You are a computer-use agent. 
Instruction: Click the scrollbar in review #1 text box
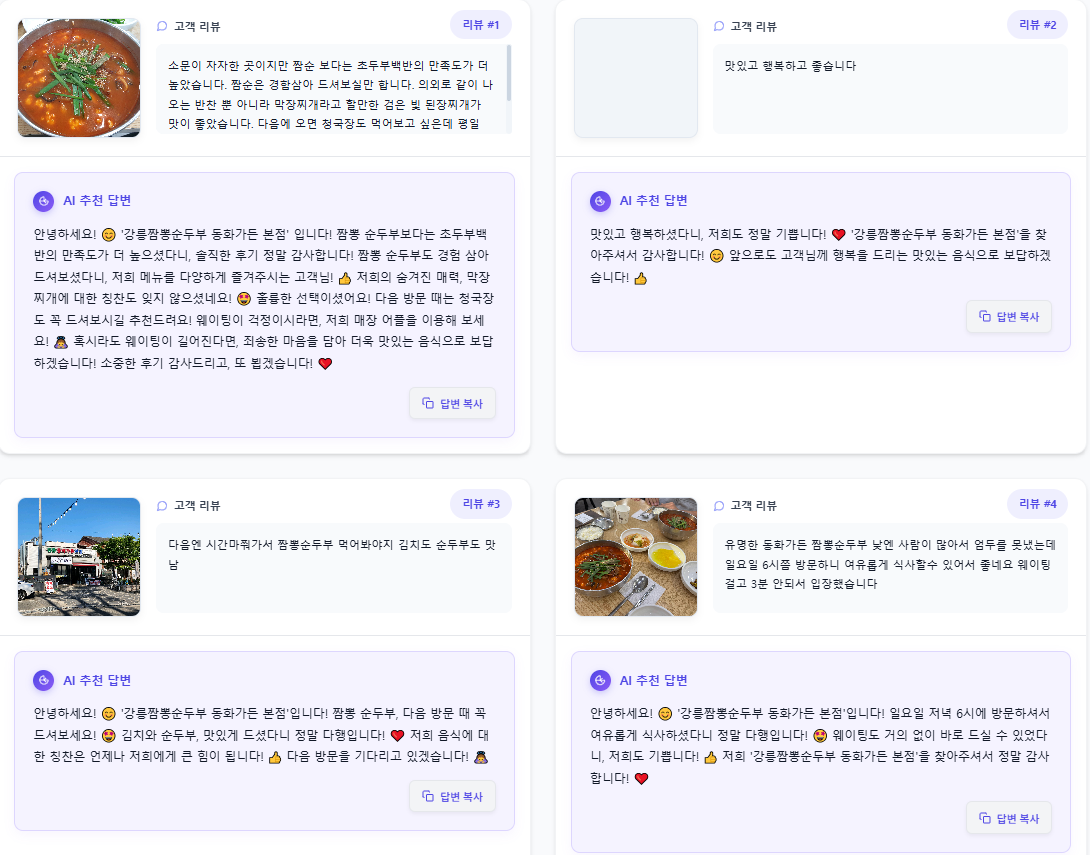coord(509,73)
